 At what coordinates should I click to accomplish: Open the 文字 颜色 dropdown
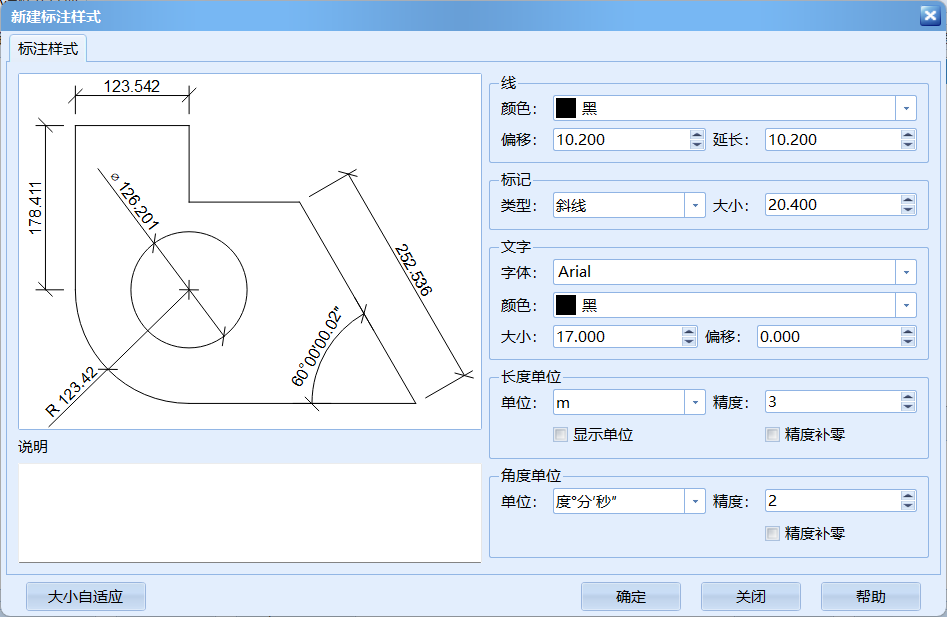click(906, 304)
